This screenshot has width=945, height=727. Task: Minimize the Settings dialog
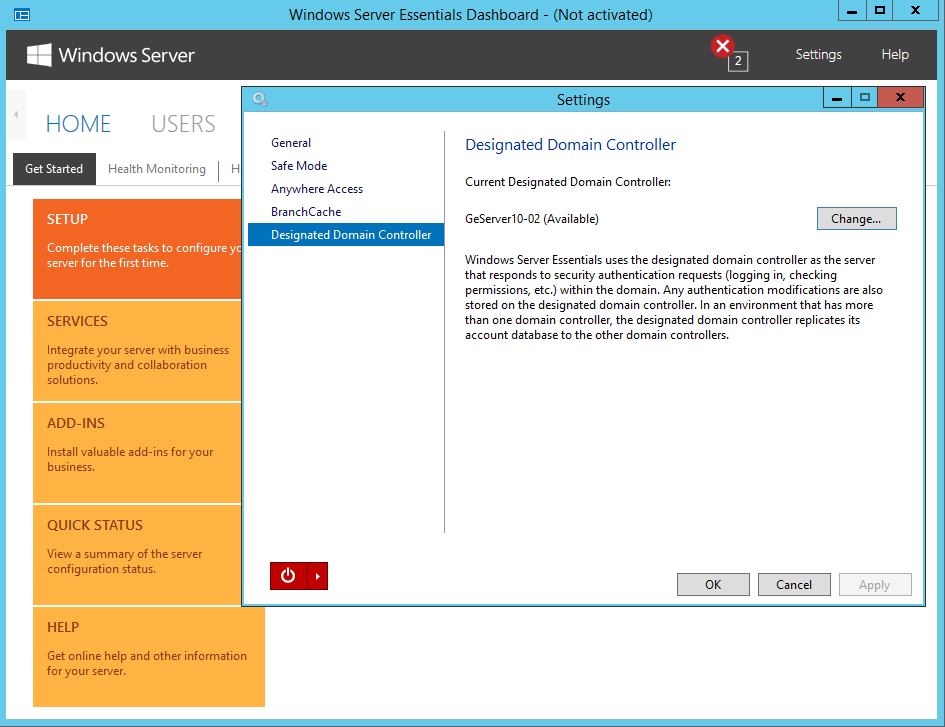[x=837, y=98]
